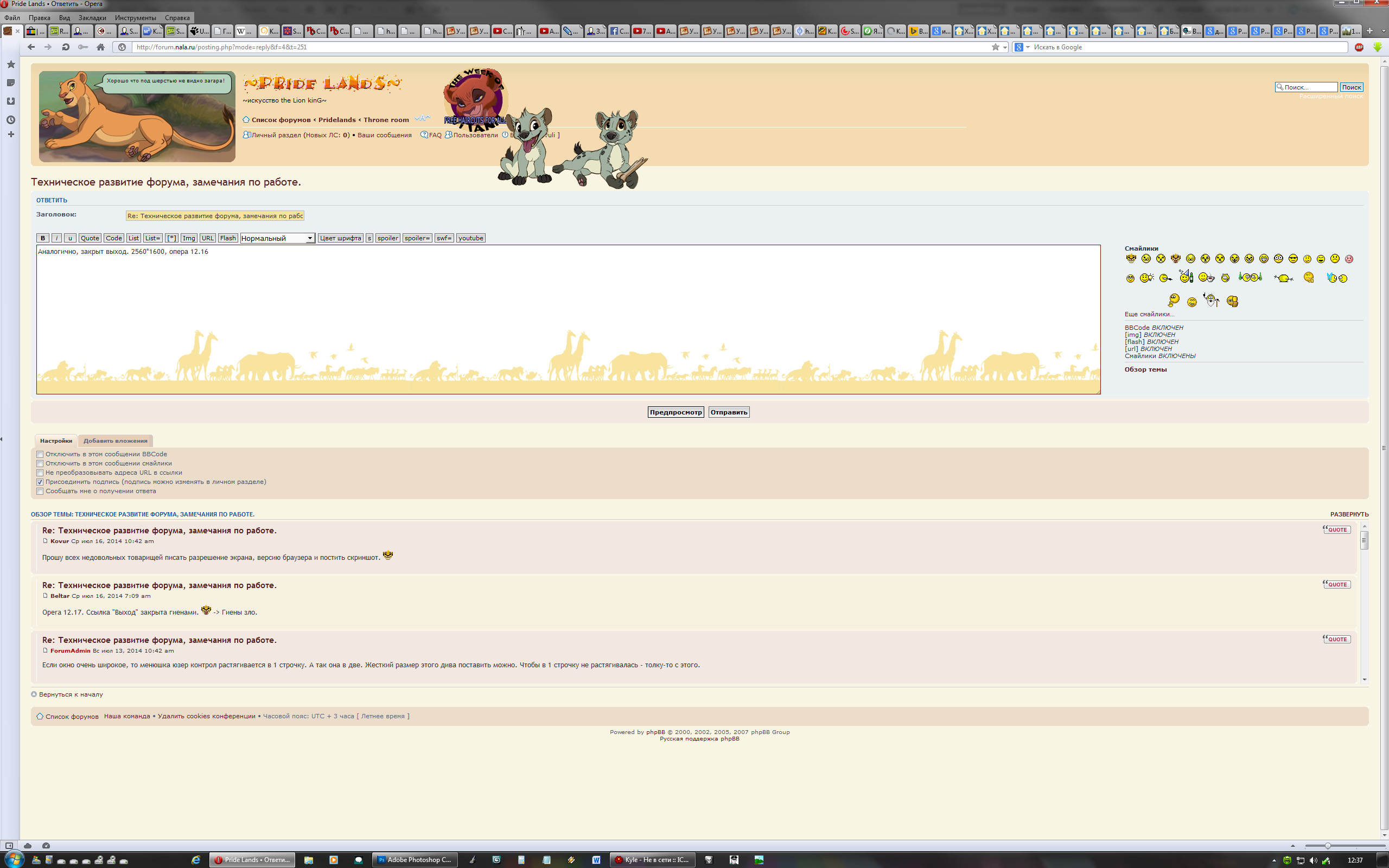Viewport: 1389px width, 868px height.
Task: Enable 'Отключить в этом сообщении BBCode' checkbox
Action: (x=40, y=455)
